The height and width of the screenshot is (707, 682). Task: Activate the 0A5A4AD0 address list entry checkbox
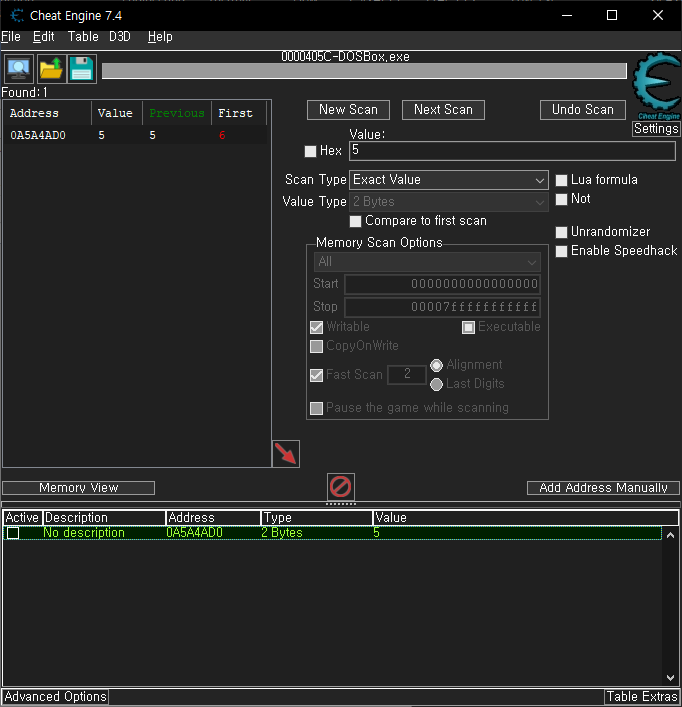(13, 533)
